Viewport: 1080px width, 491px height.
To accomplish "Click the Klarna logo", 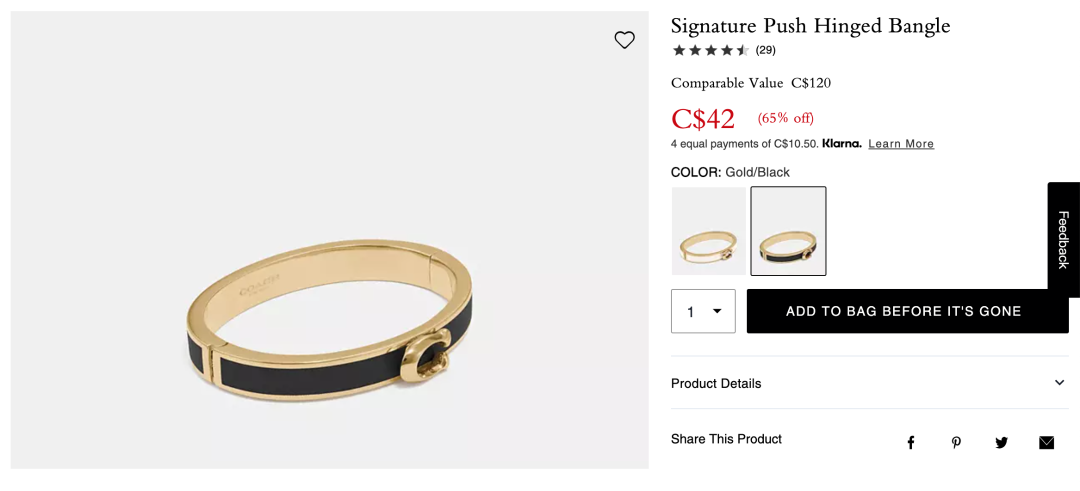I will coord(841,144).
